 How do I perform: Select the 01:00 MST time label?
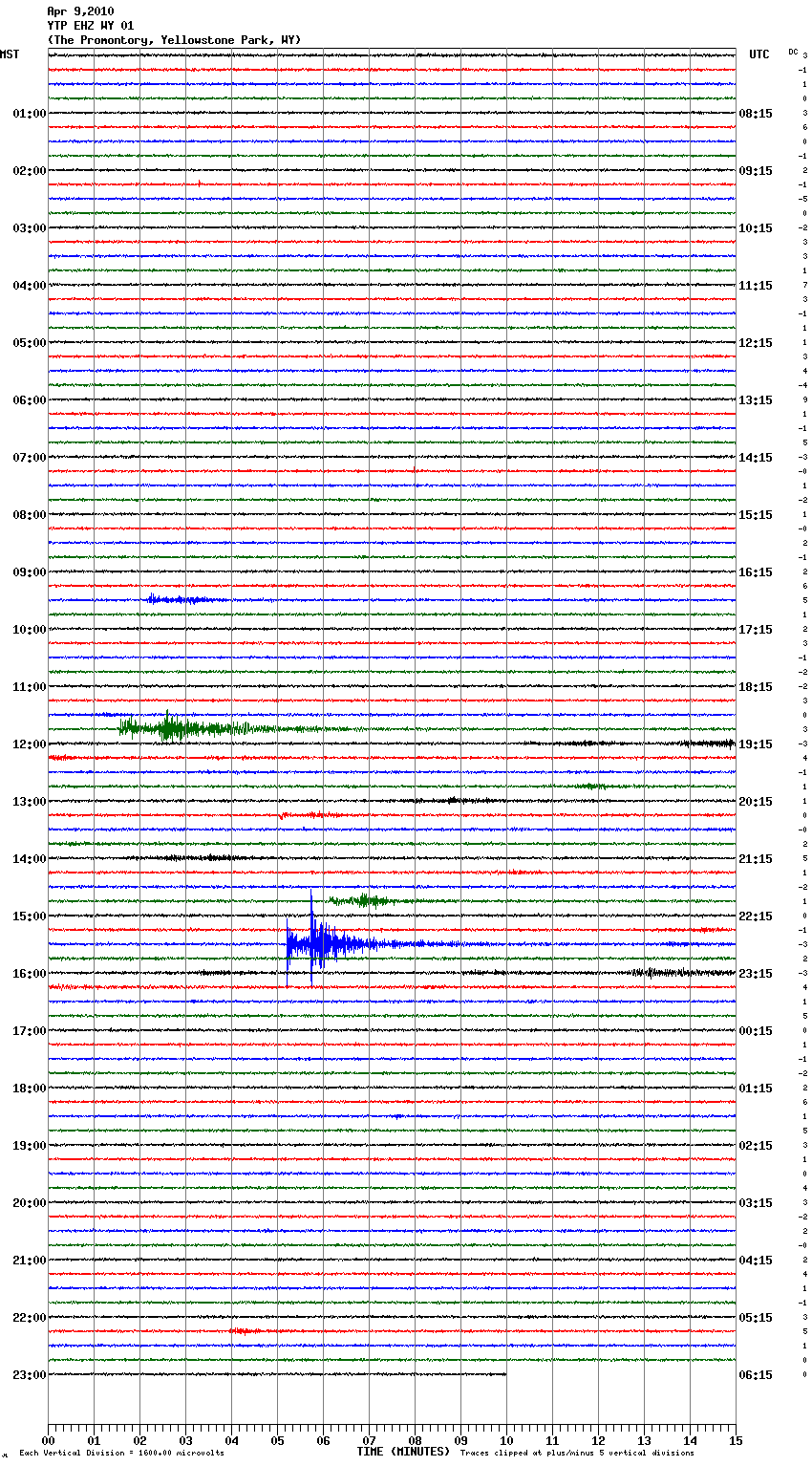pos(30,114)
